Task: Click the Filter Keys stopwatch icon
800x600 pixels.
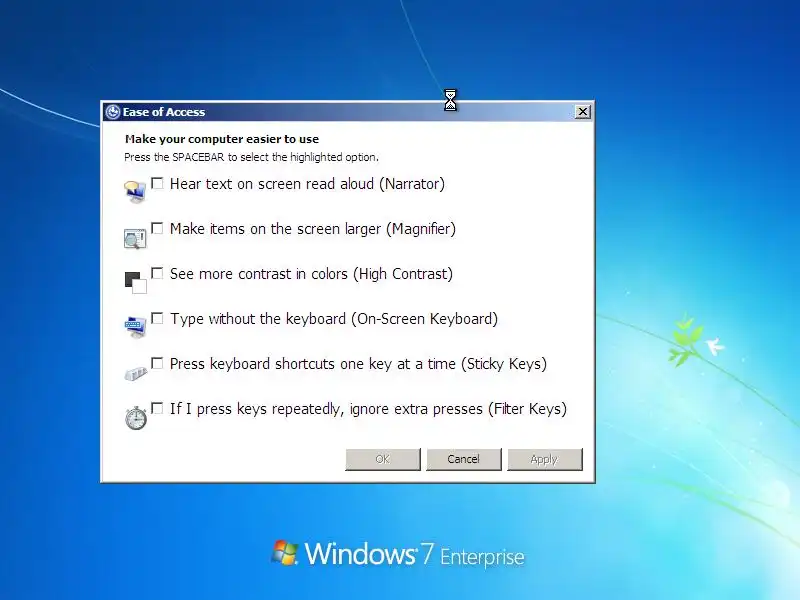Action: (136, 418)
